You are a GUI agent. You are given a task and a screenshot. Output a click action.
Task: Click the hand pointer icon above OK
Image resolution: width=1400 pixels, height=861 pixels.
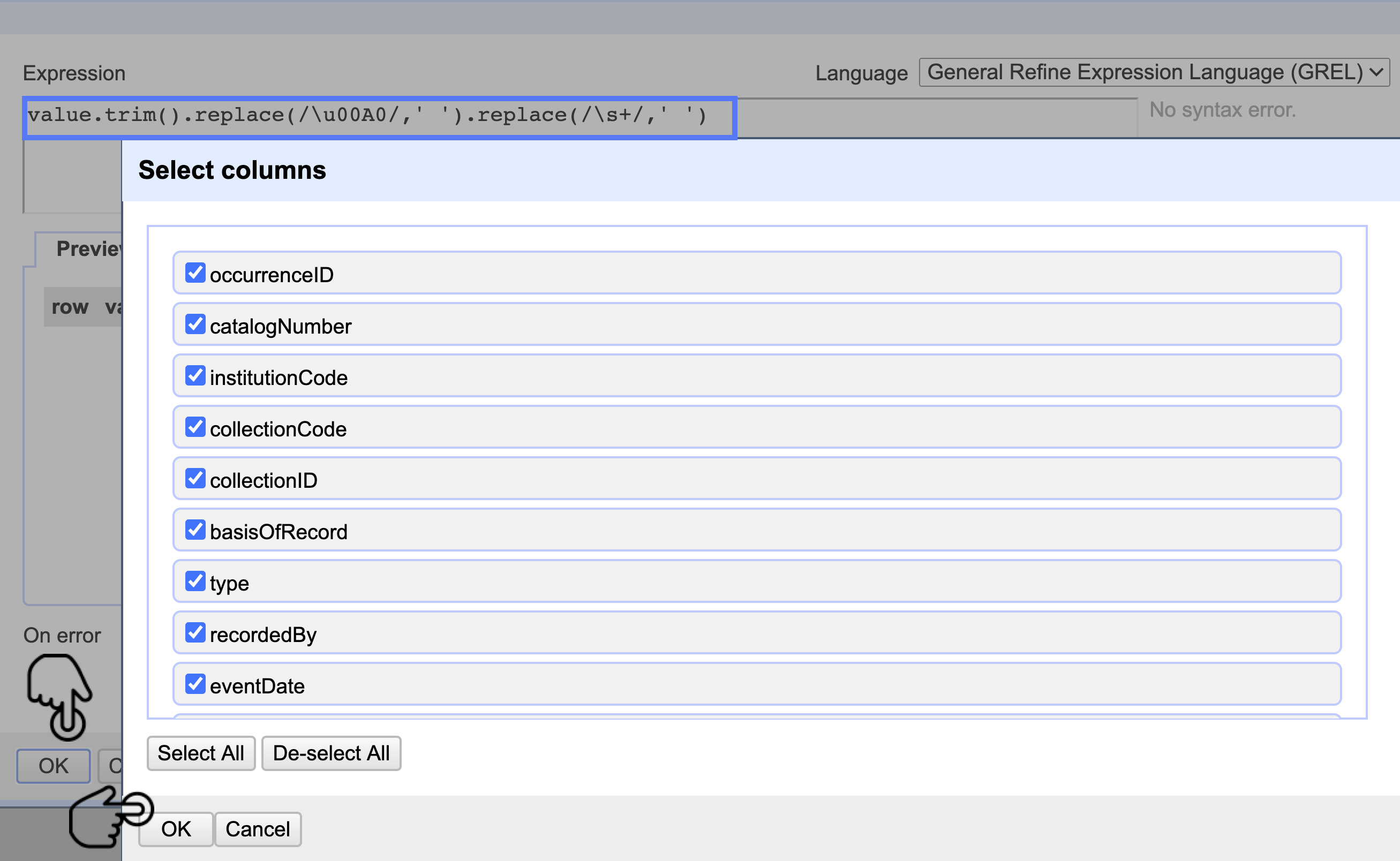coord(60,696)
